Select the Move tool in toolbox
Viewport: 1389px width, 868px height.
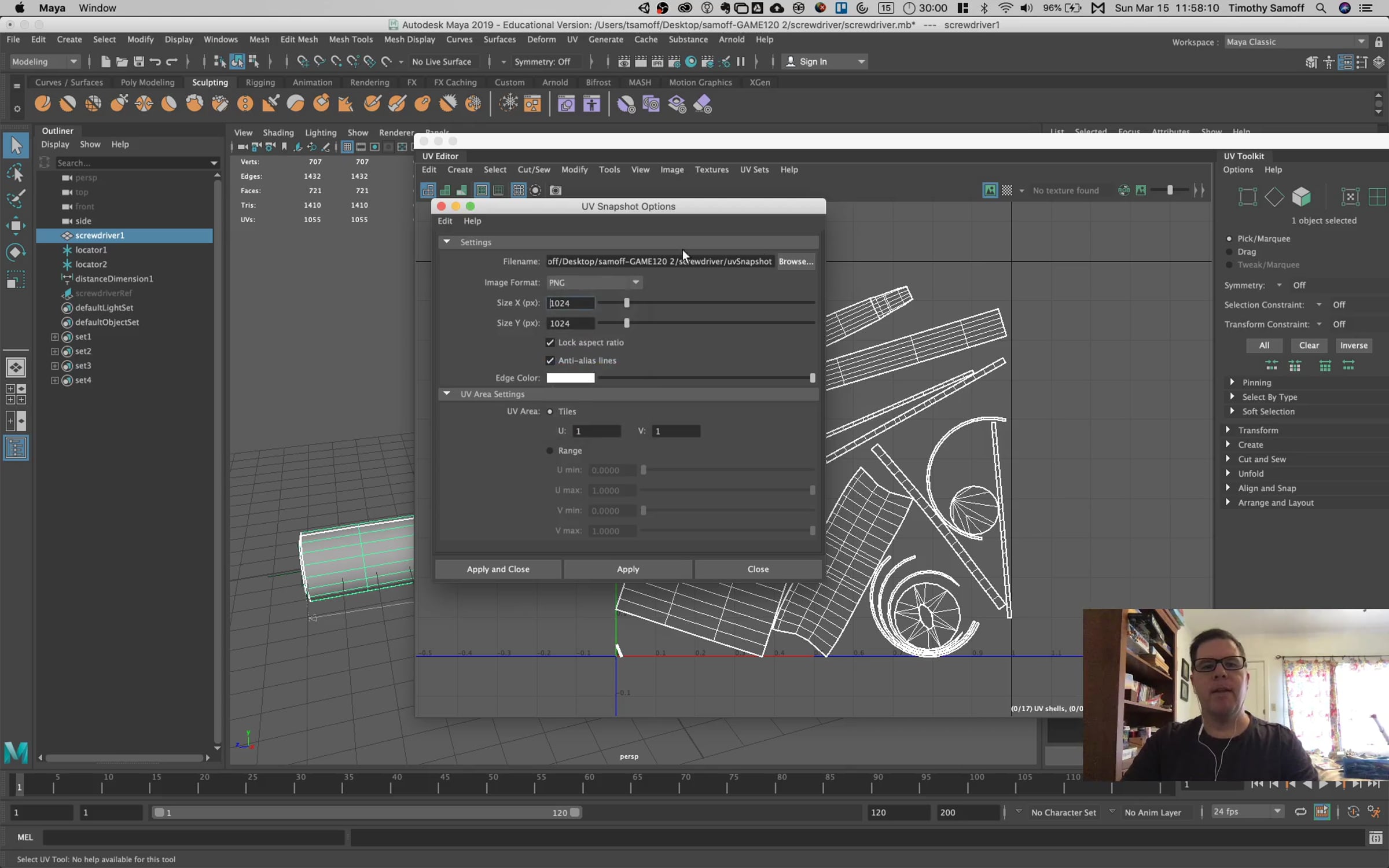tap(16, 226)
